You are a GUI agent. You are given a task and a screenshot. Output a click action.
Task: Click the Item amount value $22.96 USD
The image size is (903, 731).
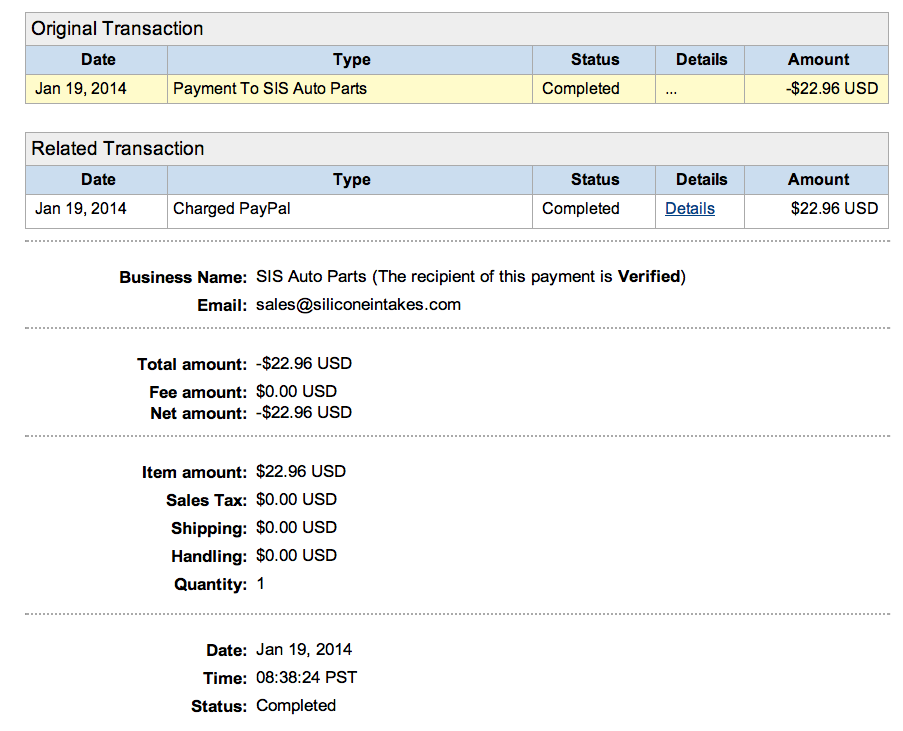point(301,471)
